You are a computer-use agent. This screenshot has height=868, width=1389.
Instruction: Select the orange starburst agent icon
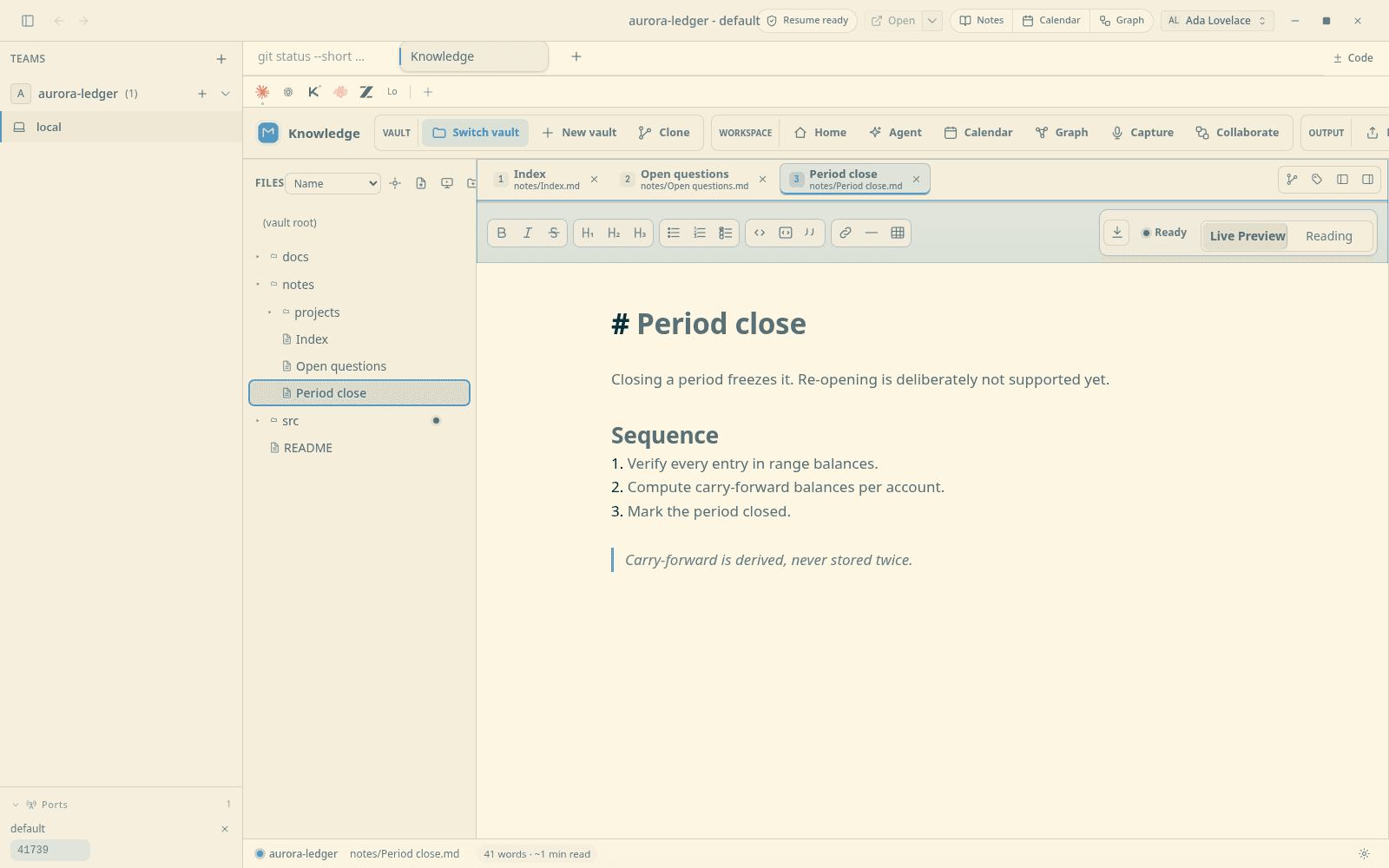tap(262, 92)
